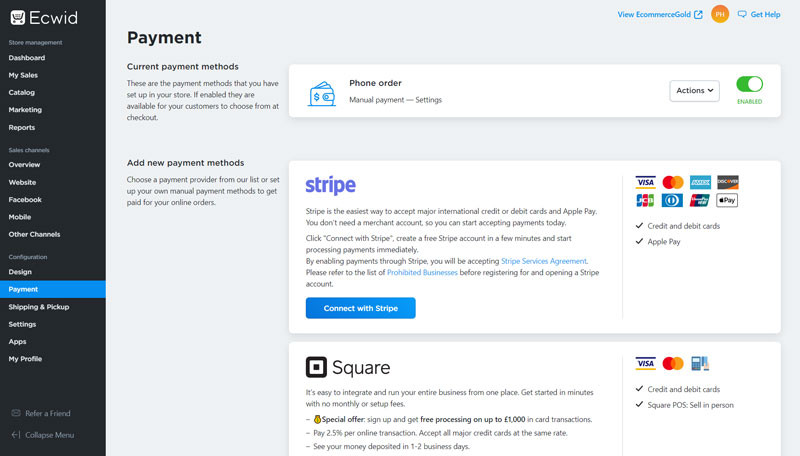800x456 pixels.
Task: Go to Design configuration
Action: point(20,272)
